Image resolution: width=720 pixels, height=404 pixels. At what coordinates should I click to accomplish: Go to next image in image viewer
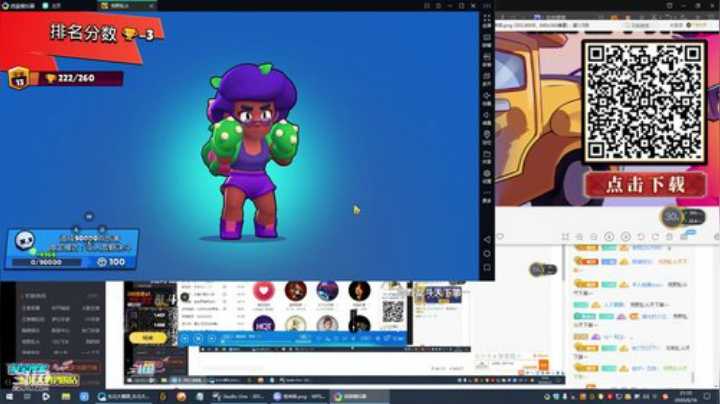[x=625, y=236]
